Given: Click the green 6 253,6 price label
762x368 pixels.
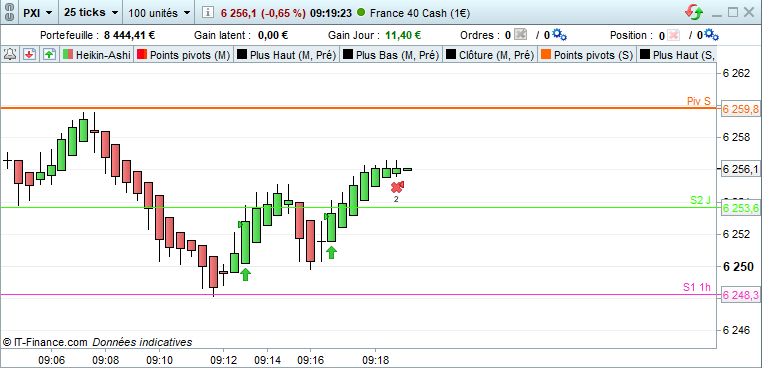Looking at the screenshot, I should pyautogui.click(x=741, y=209).
